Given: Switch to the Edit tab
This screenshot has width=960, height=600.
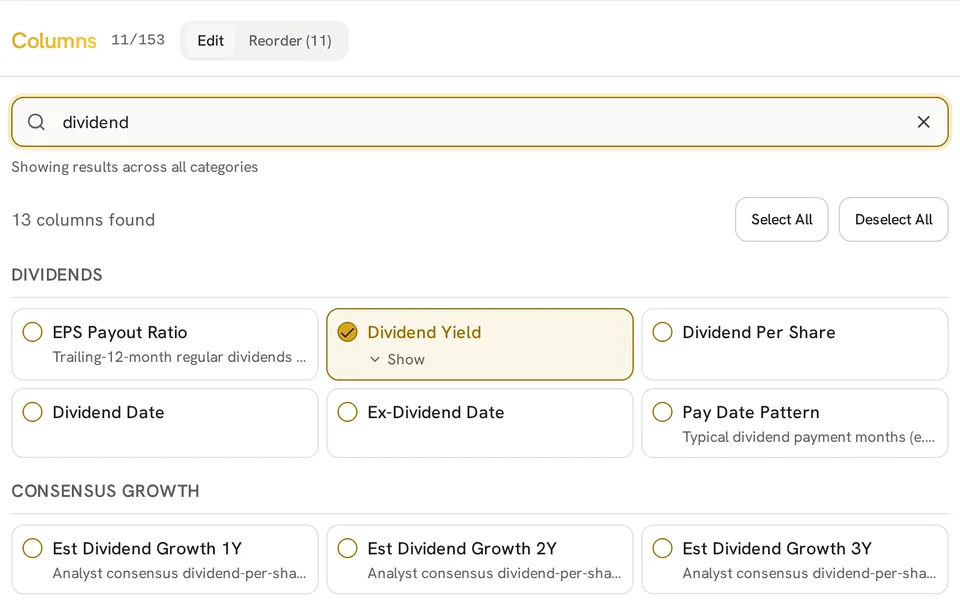Looking at the screenshot, I should pyautogui.click(x=210, y=40).
